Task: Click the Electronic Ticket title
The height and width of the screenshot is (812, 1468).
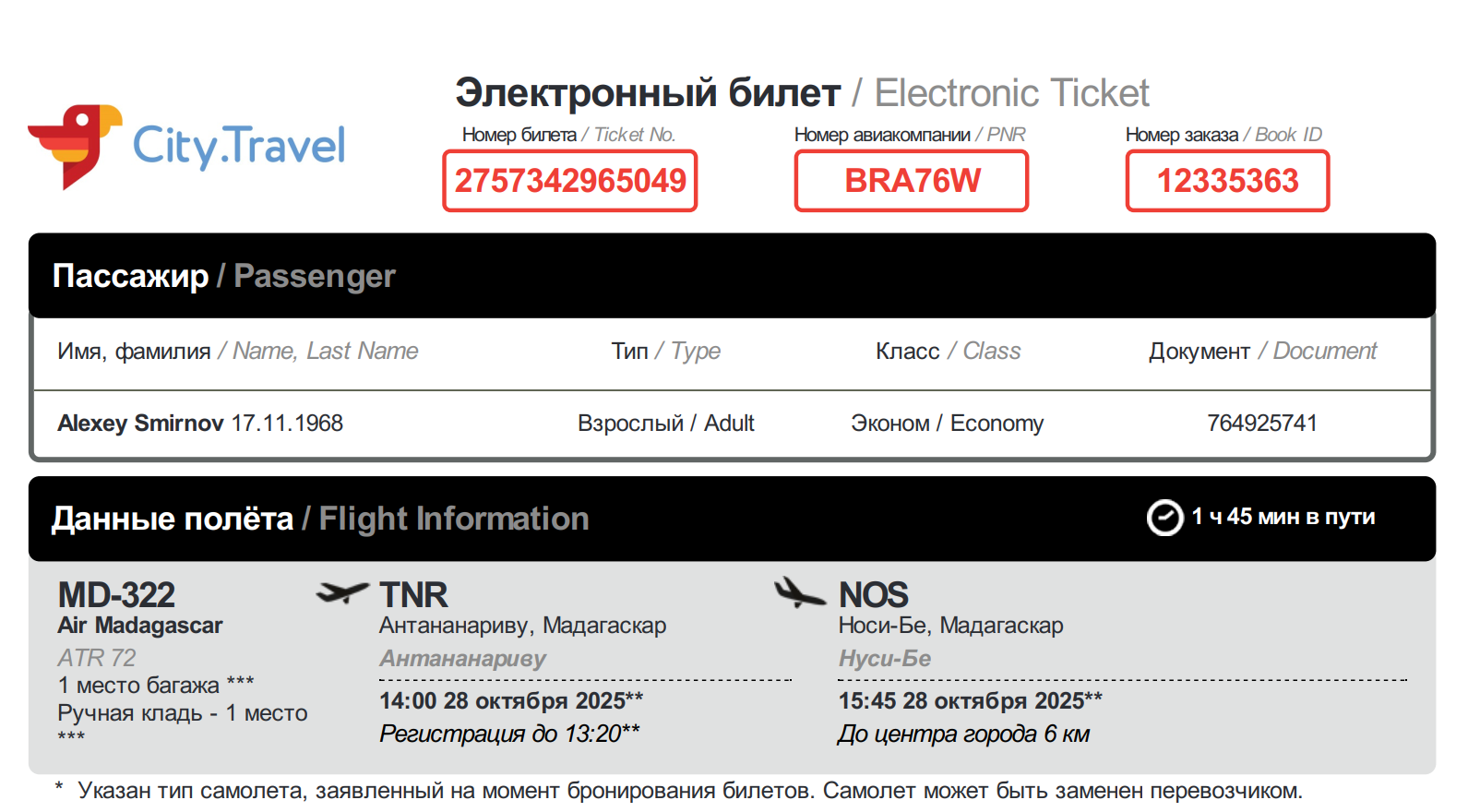Action: [x=801, y=93]
